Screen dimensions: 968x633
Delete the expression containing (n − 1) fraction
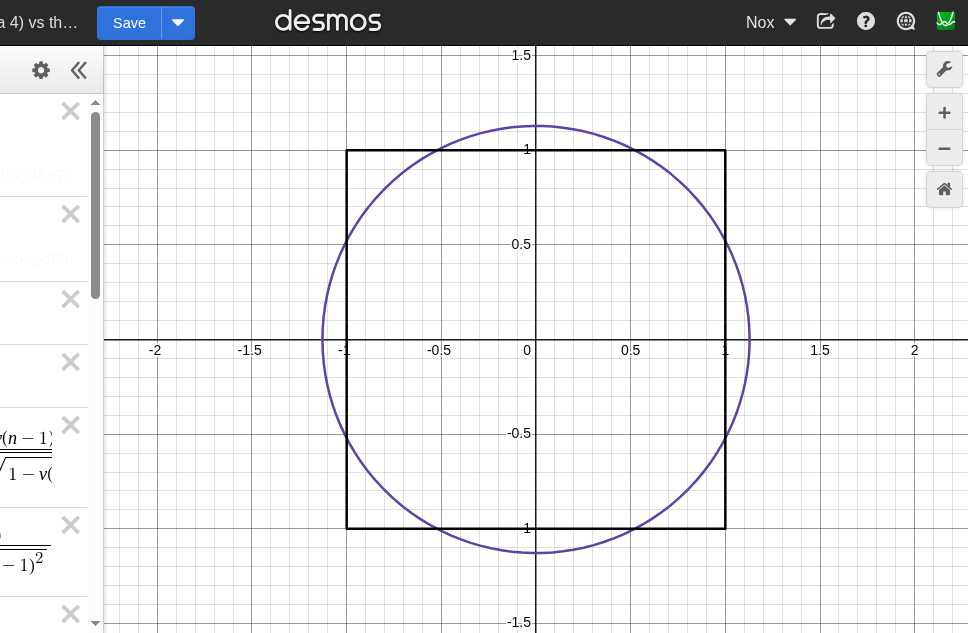pyautogui.click(x=71, y=425)
